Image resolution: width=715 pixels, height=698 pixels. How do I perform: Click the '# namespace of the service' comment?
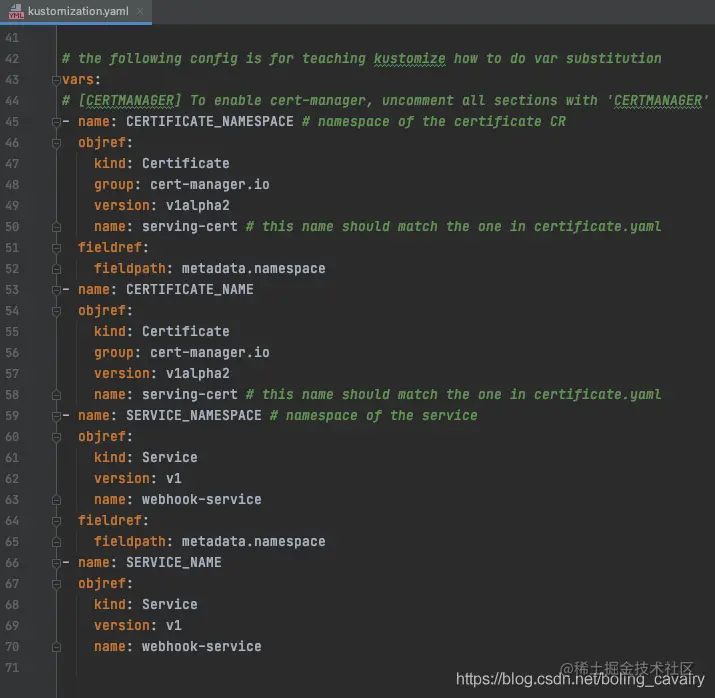(x=373, y=416)
